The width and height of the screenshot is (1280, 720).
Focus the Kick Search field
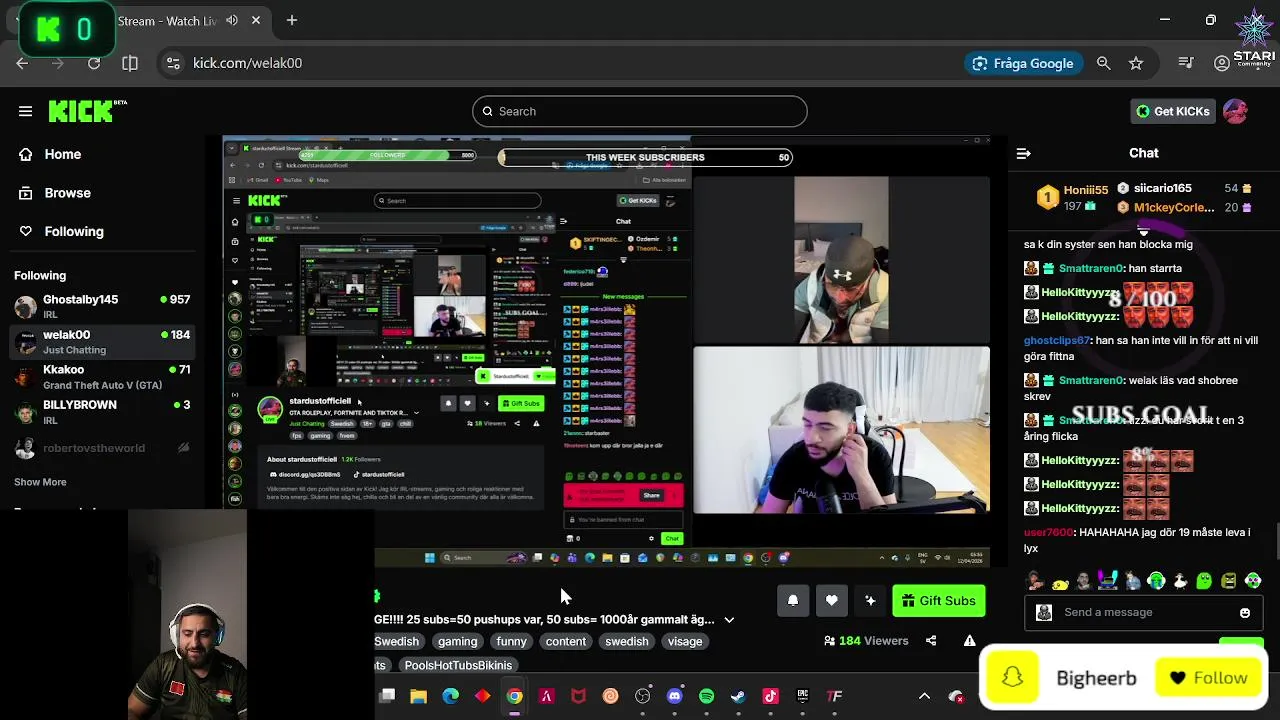(x=640, y=111)
